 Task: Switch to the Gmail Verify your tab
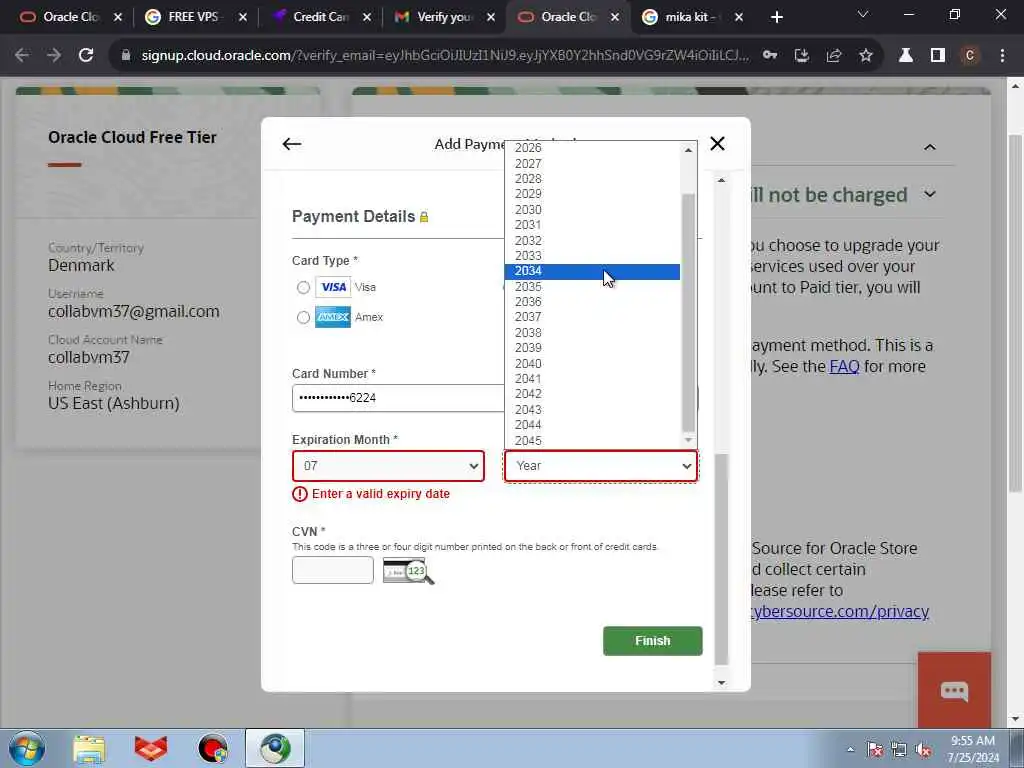(x=444, y=17)
